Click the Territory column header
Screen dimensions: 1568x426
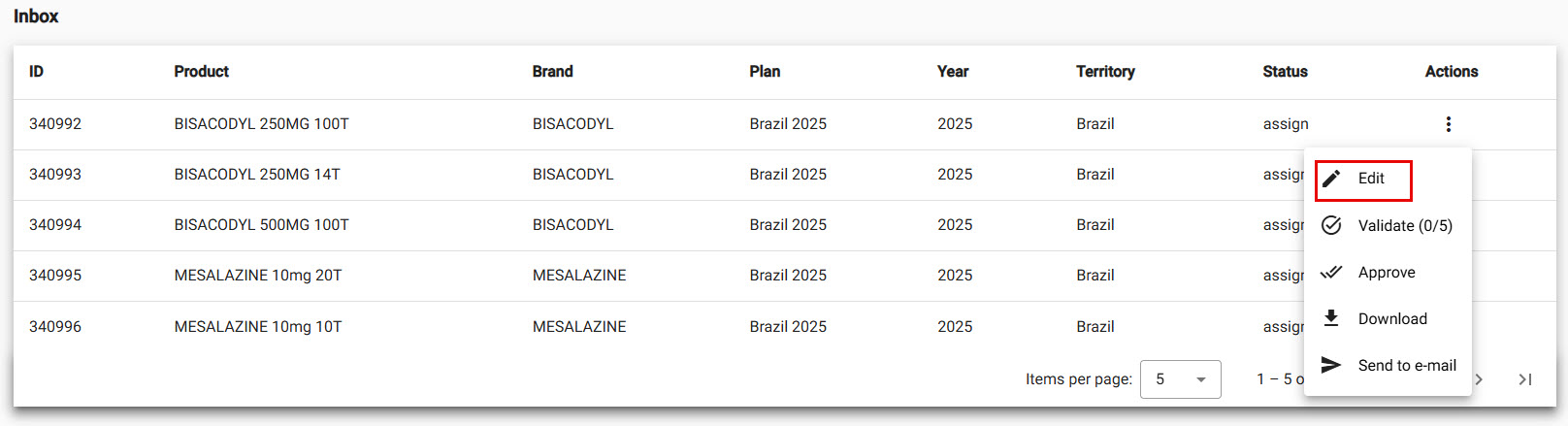[x=1105, y=72]
